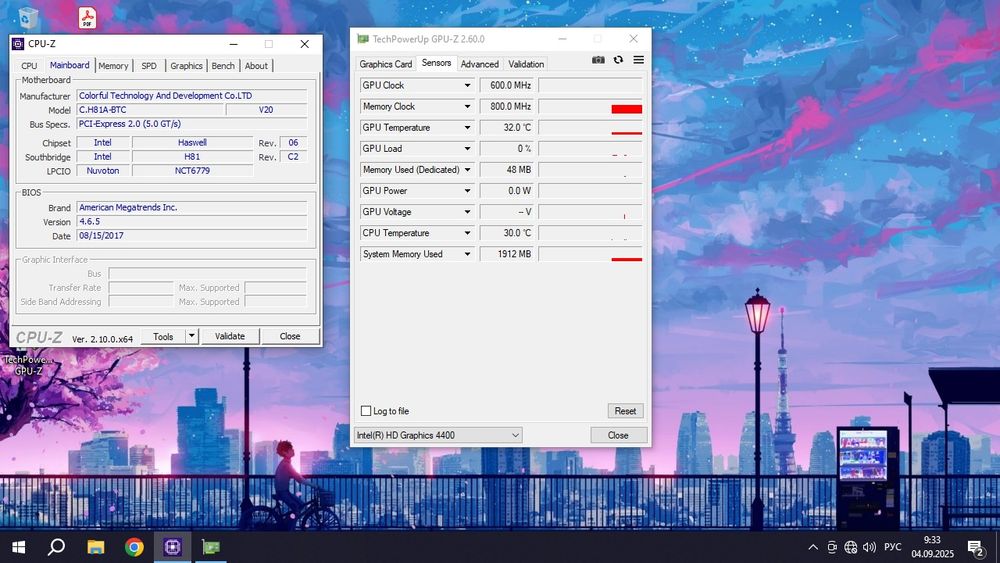This screenshot has height=563, width=1000.
Task: Click the GPU-Z refresh icon
Action: pos(618,60)
